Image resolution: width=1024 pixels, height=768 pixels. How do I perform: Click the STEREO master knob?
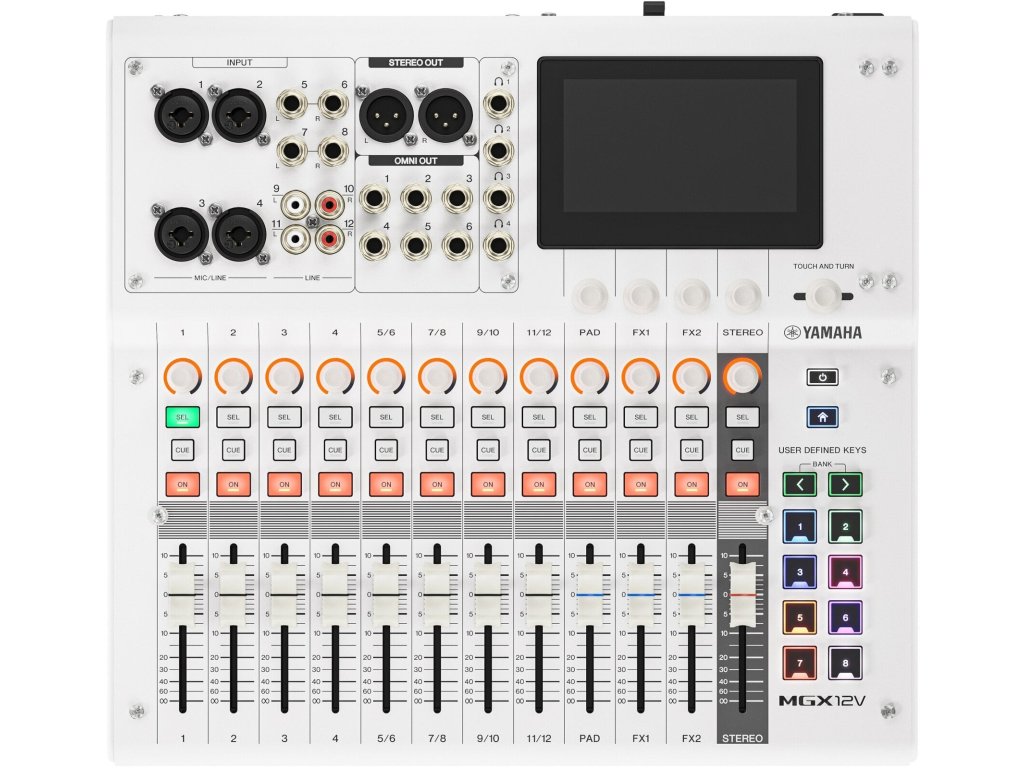pos(743,377)
